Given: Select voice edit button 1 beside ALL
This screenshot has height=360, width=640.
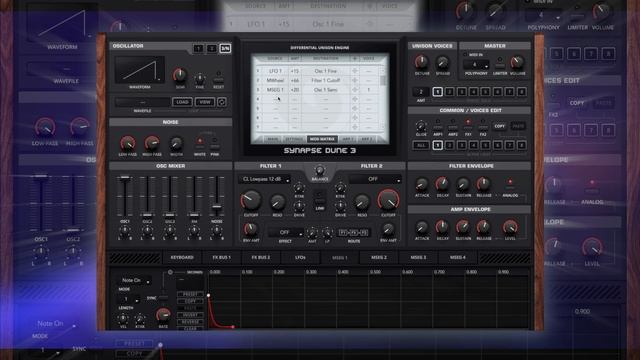Looking at the screenshot, I should [437, 145].
